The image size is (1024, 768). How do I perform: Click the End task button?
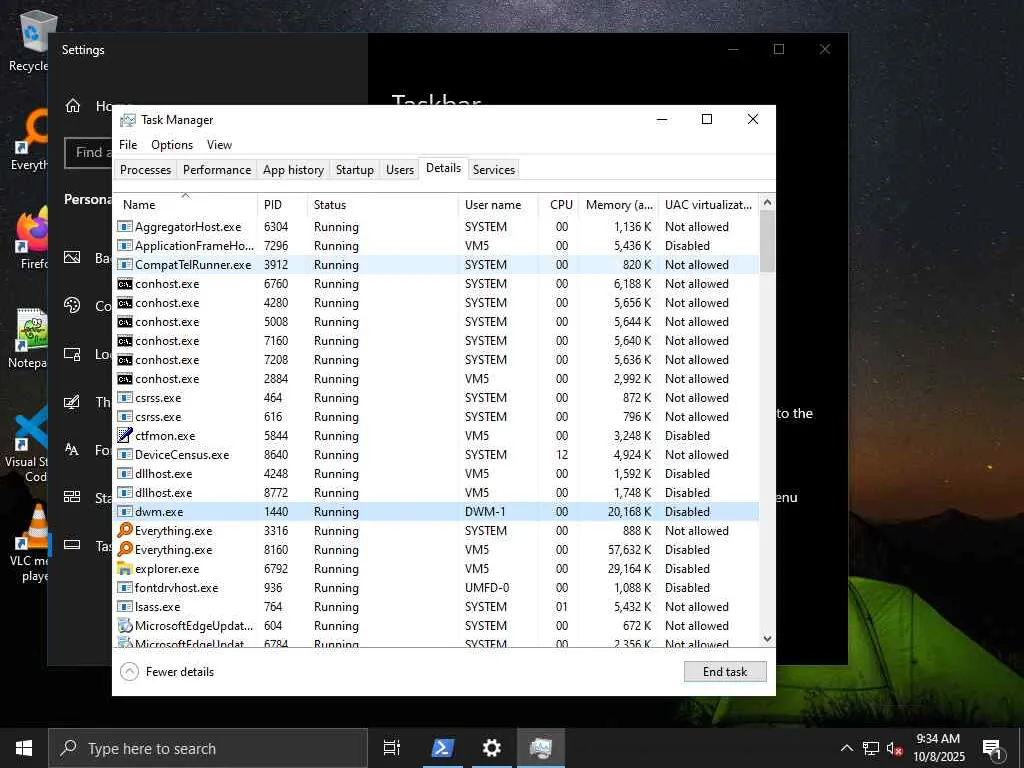coord(725,672)
